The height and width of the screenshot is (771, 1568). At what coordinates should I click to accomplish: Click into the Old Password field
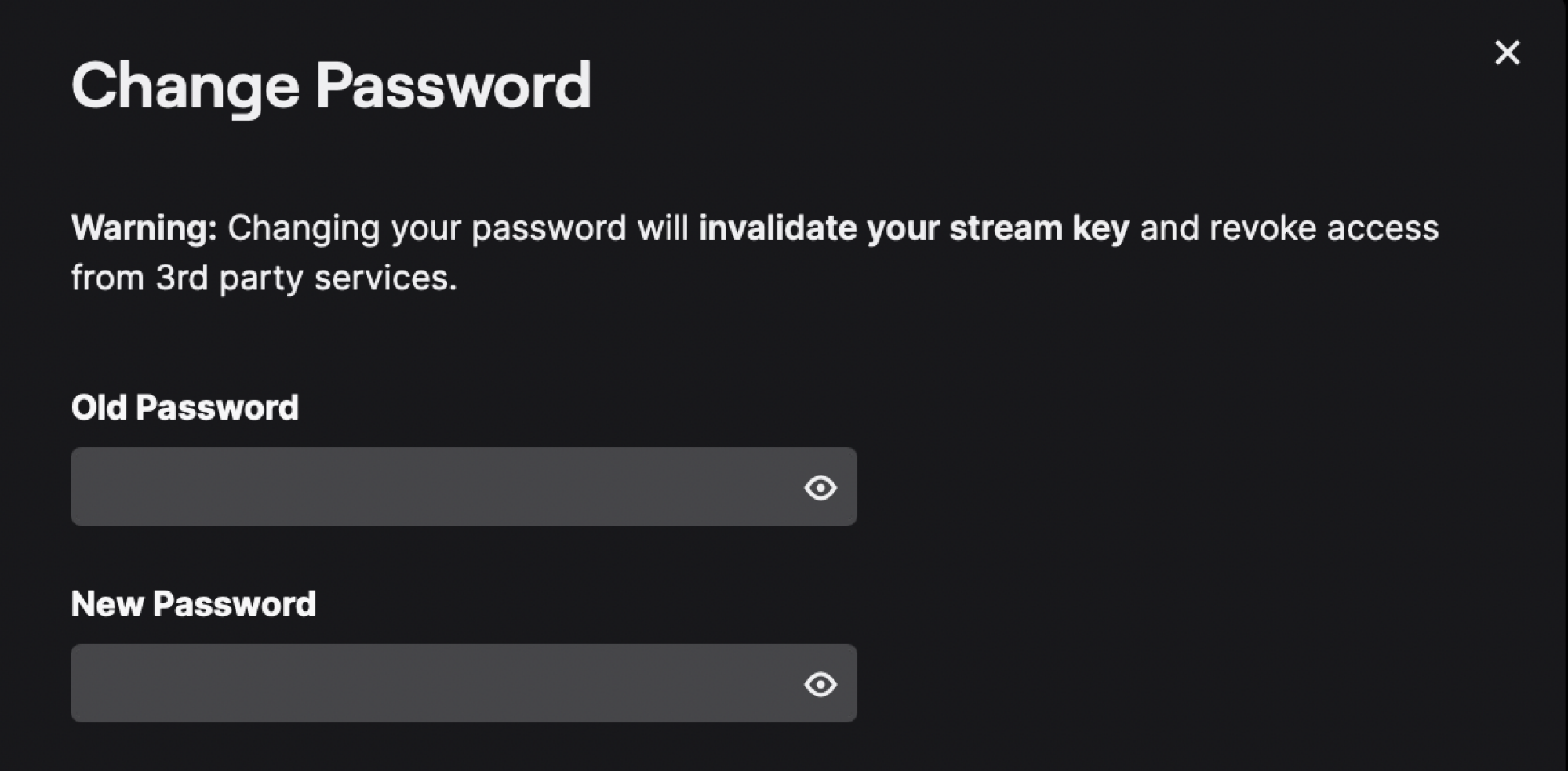tap(464, 486)
